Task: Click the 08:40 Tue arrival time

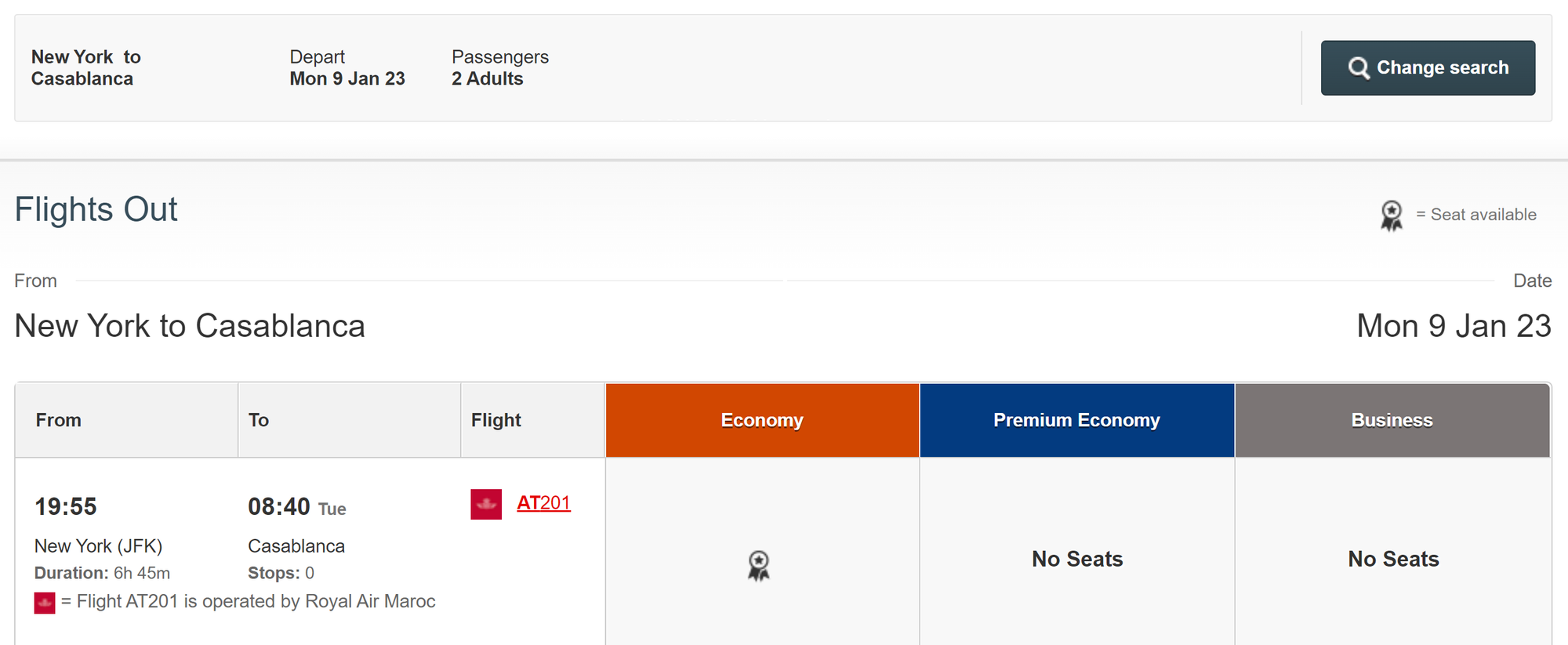Action: [x=296, y=507]
